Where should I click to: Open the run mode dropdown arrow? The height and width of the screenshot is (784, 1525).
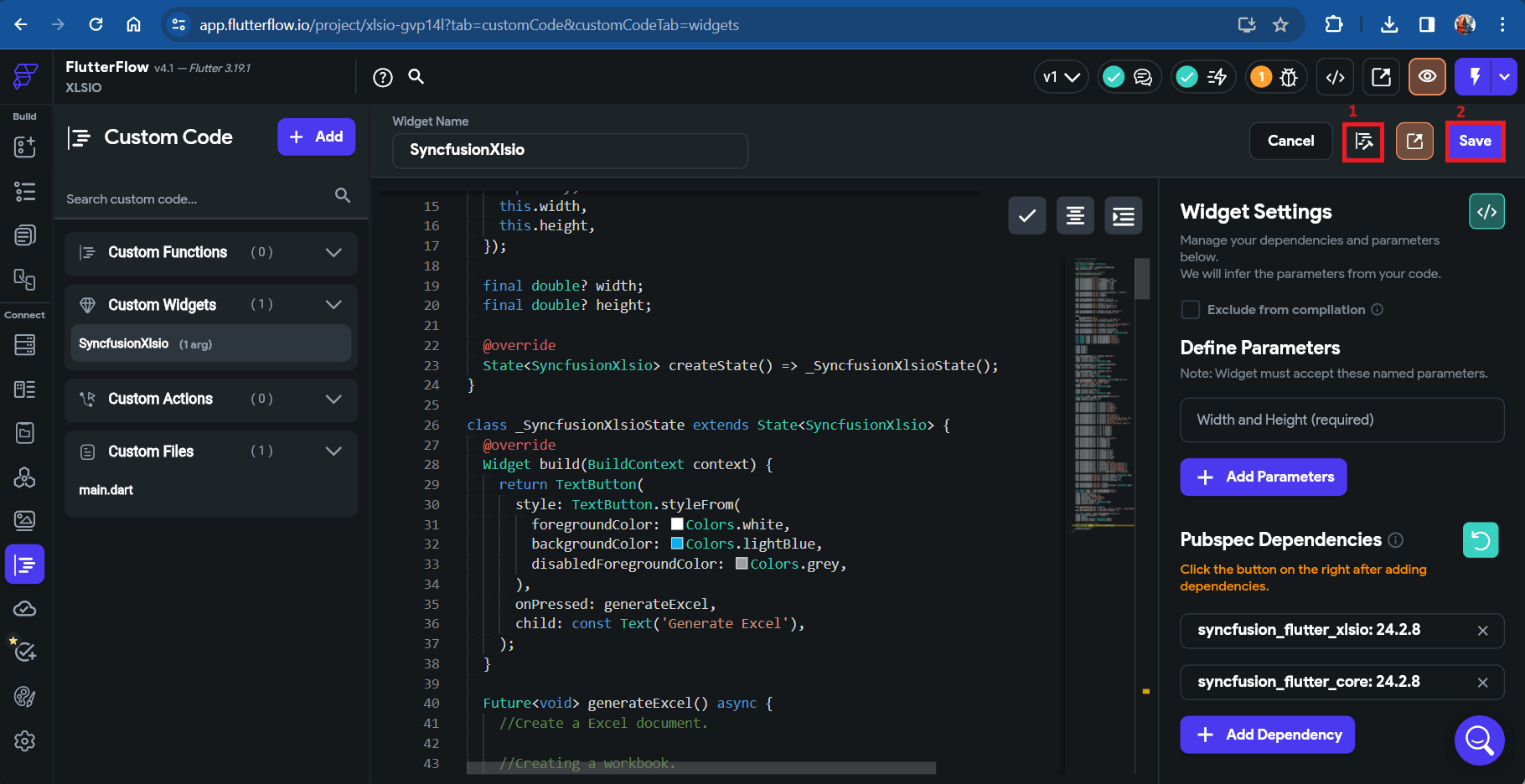pyautogui.click(x=1506, y=77)
